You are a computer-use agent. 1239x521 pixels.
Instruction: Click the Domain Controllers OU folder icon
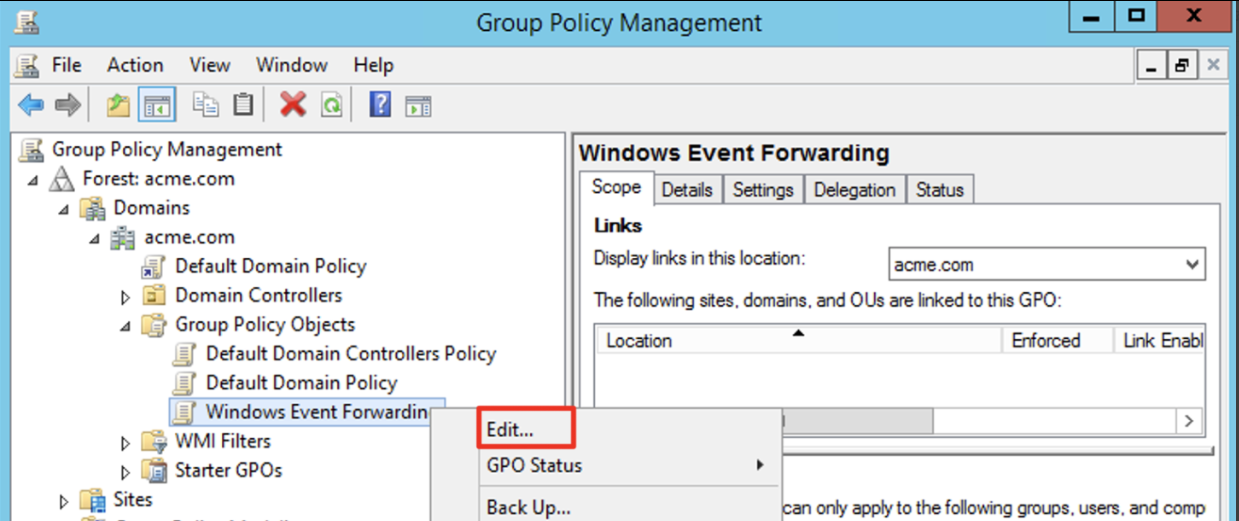pos(155,296)
